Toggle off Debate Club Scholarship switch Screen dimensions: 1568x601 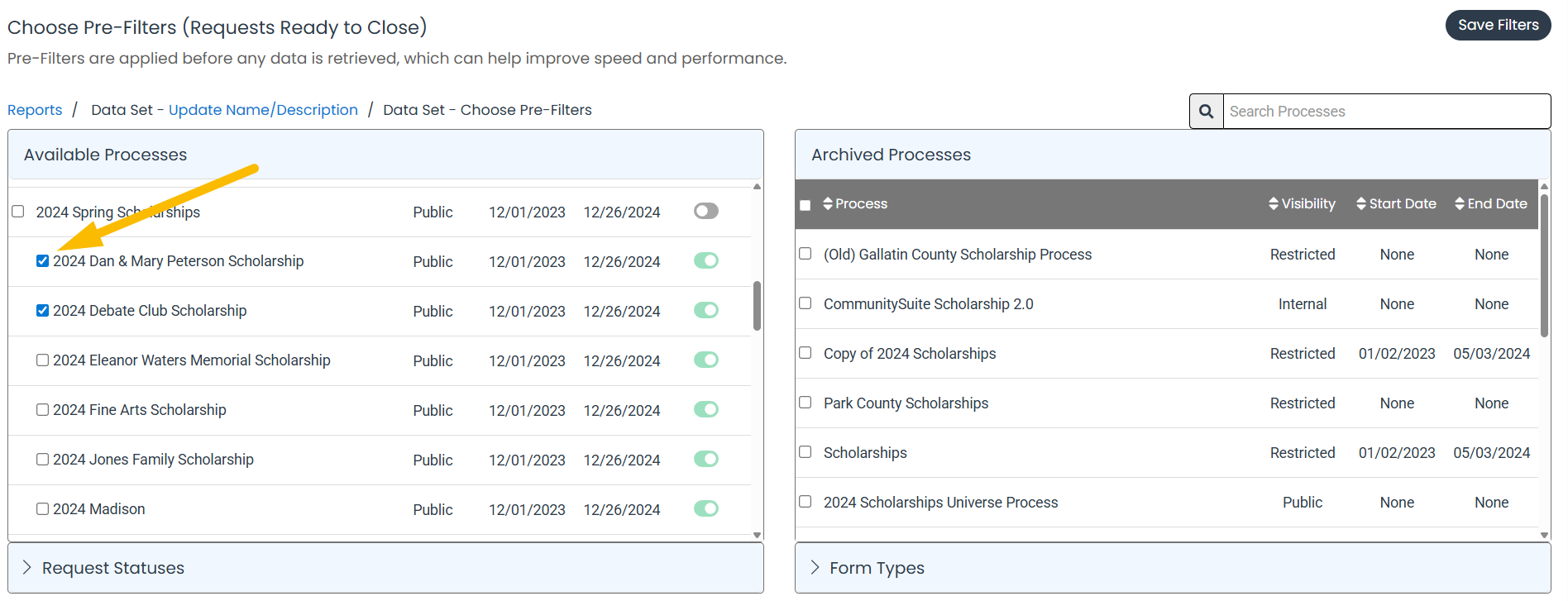coord(706,310)
